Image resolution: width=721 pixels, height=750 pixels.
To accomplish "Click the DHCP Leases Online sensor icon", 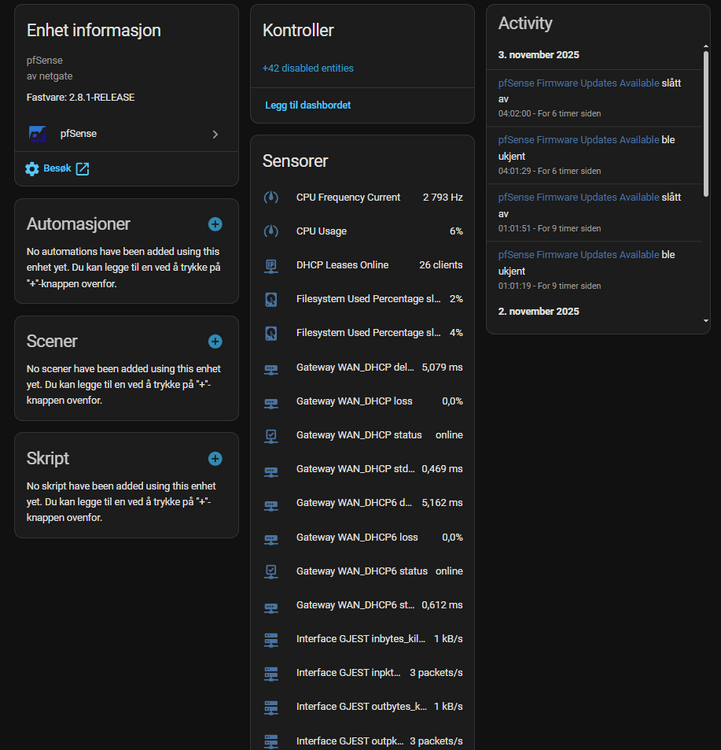I will 270,265.
